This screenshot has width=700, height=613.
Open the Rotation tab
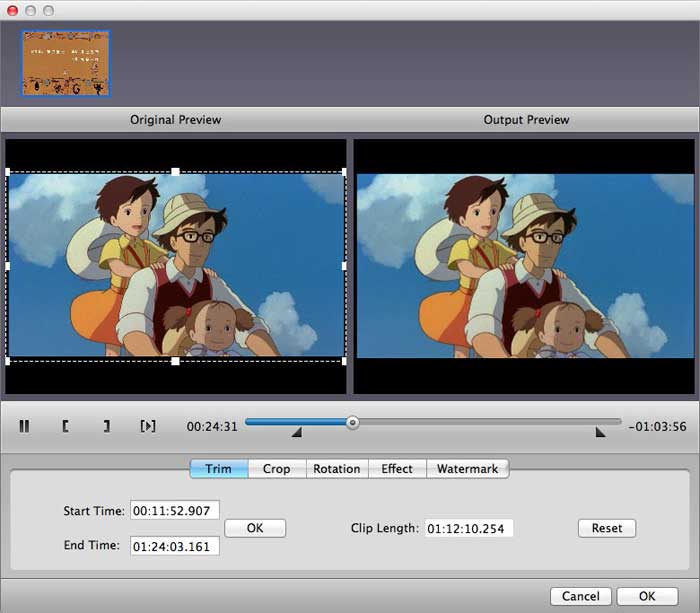pos(337,469)
